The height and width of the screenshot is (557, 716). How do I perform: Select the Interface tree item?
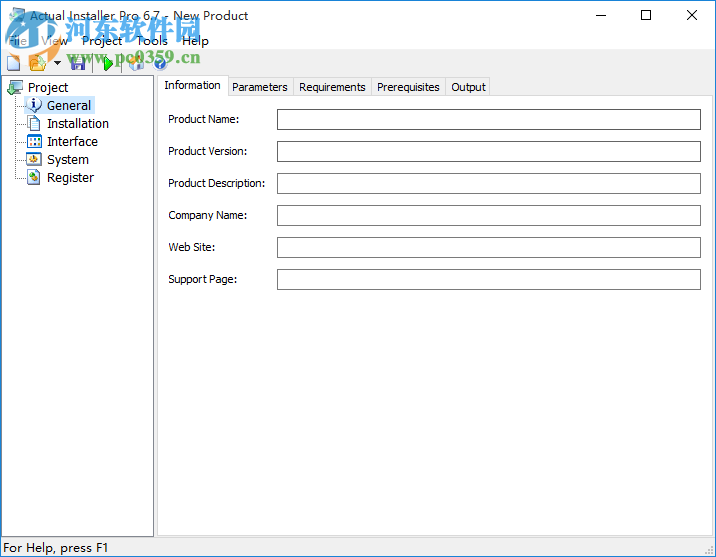72,142
